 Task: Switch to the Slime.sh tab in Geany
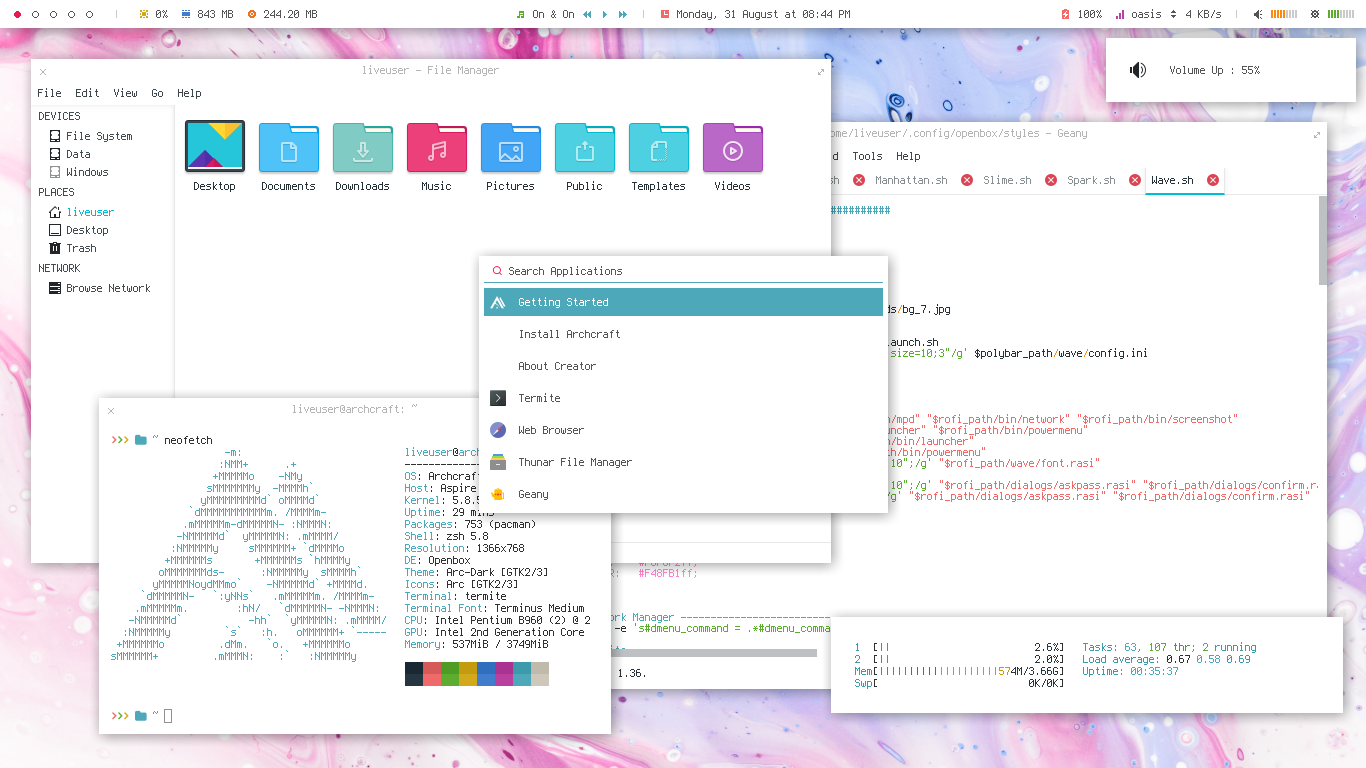[x=1007, y=180]
